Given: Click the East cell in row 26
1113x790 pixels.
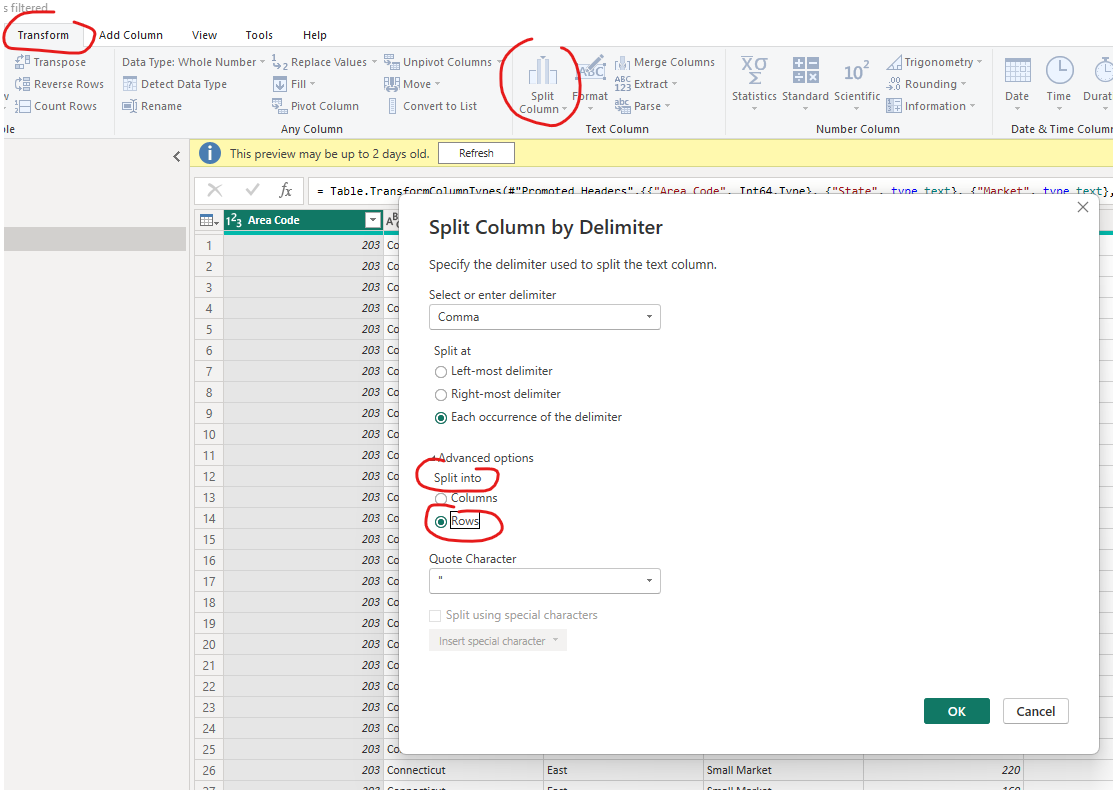Looking at the screenshot, I should click(x=623, y=770).
